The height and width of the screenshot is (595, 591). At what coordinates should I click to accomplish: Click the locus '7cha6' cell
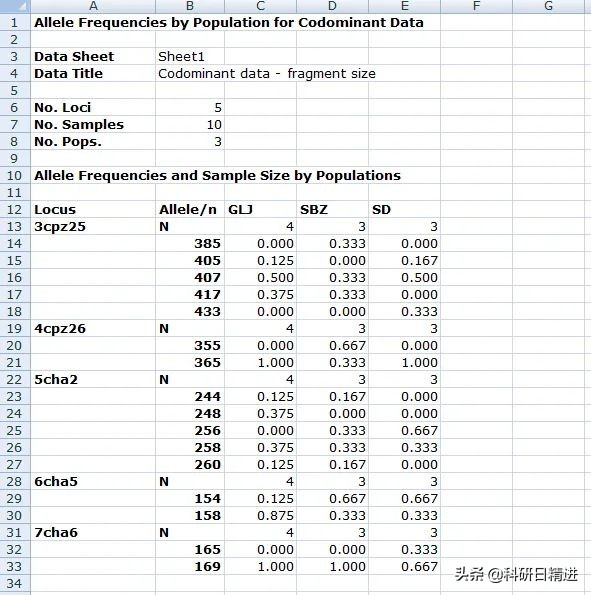click(93, 532)
